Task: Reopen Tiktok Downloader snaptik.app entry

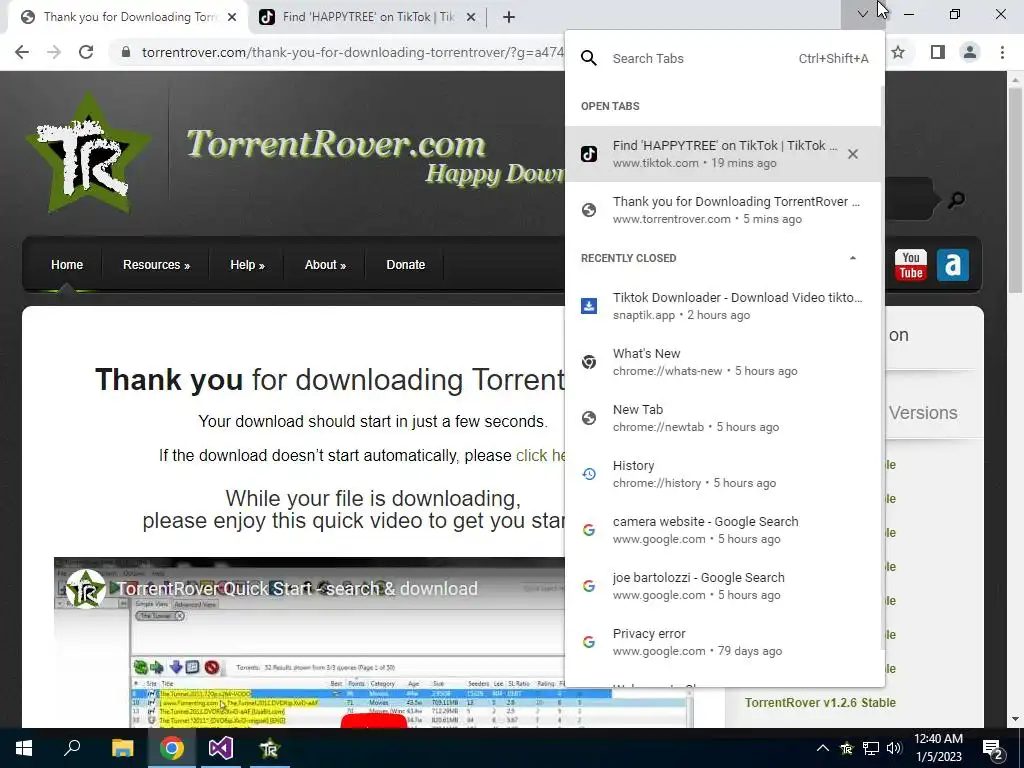Action: [x=724, y=306]
